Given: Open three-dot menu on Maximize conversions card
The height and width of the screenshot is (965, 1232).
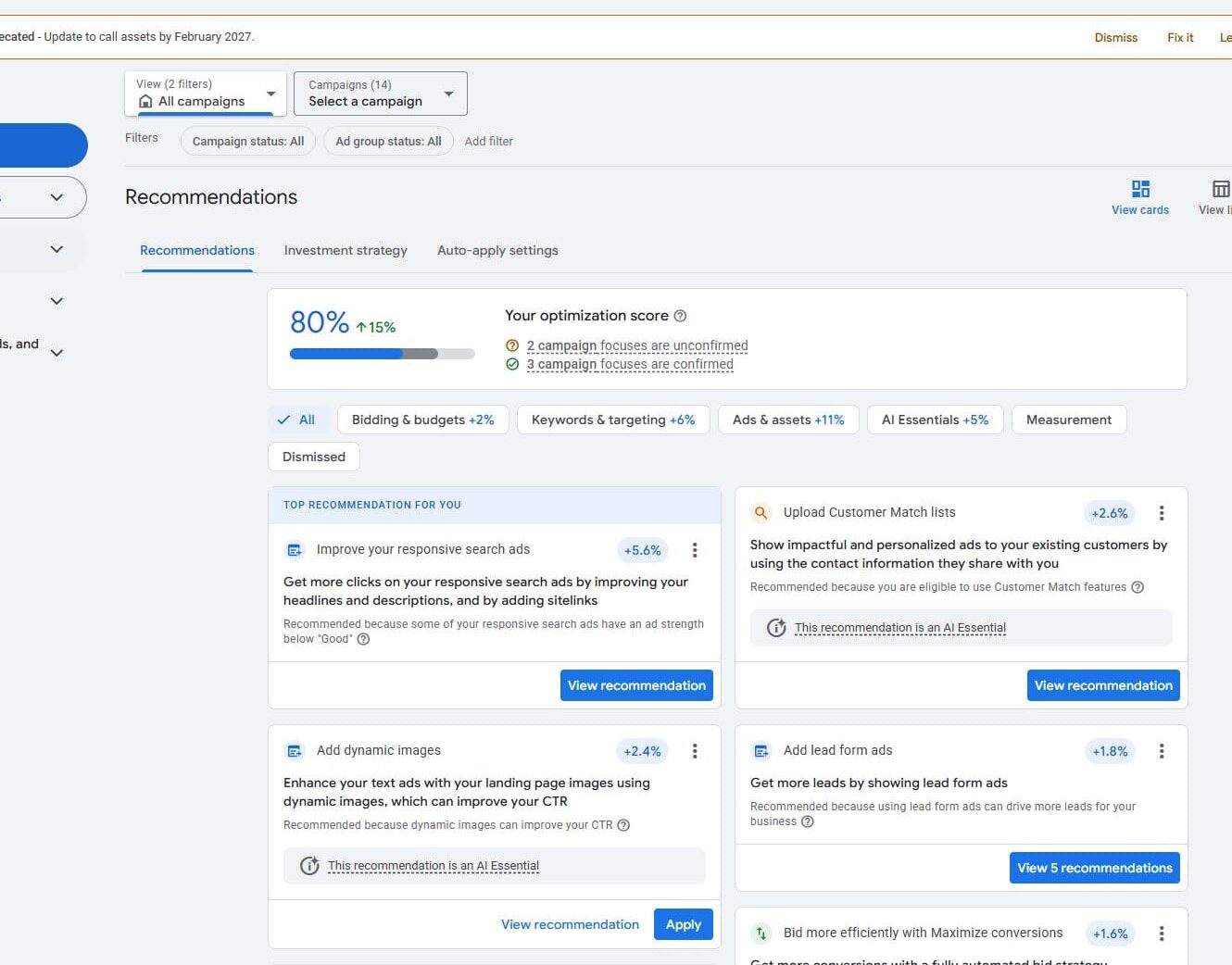Looking at the screenshot, I should click(1162, 934).
